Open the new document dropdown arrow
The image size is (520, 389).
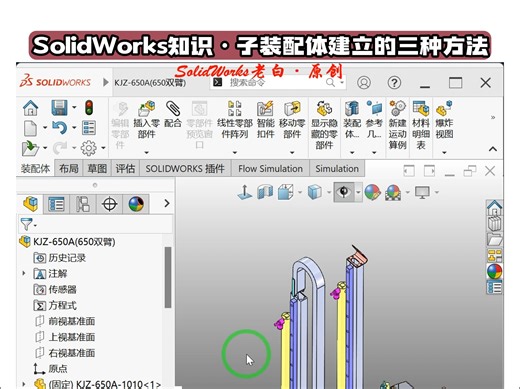pyautogui.click(x=45, y=128)
